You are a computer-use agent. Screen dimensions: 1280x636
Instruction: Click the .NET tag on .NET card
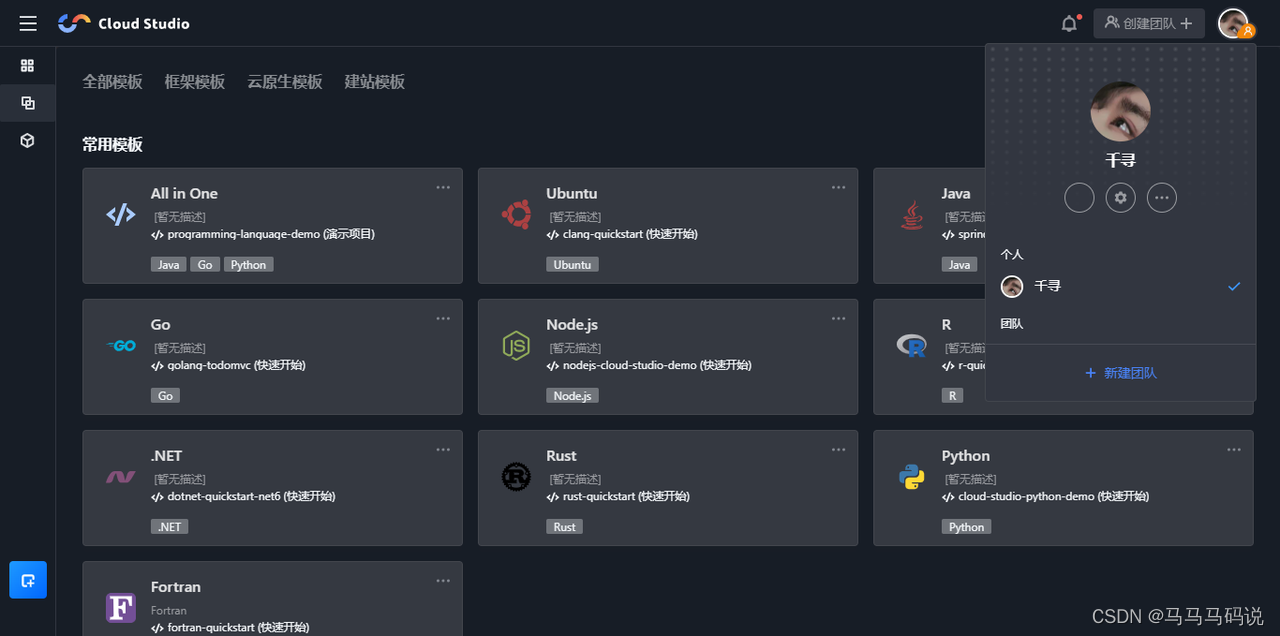click(169, 527)
